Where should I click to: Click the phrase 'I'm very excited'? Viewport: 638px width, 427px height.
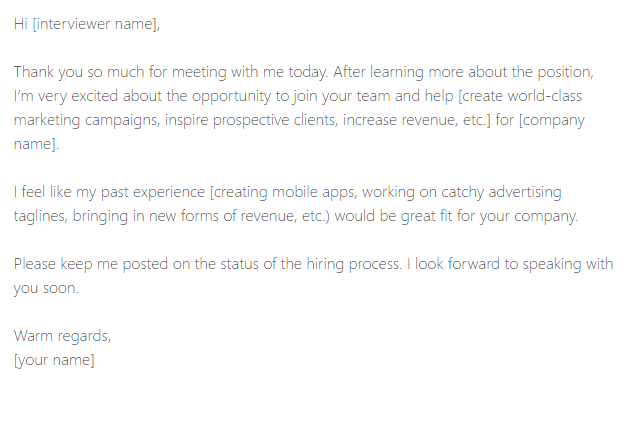coord(66,96)
